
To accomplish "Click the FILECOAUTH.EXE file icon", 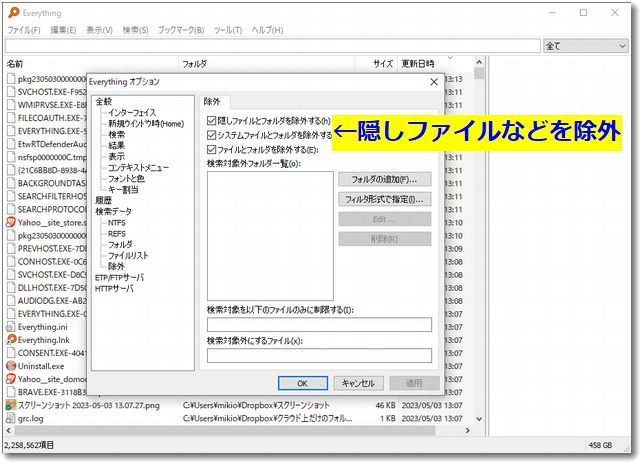I will point(11,118).
